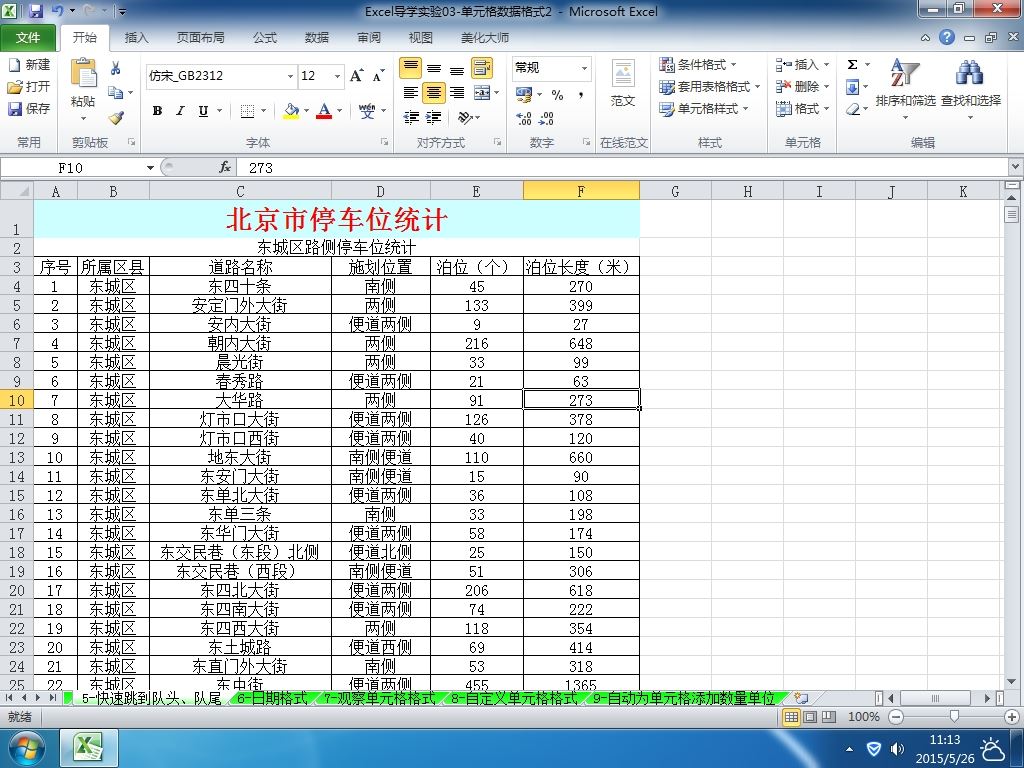The height and width of the screenshot is (768, 1024).
Task: Decrease the cell indent
Action: 411,118
